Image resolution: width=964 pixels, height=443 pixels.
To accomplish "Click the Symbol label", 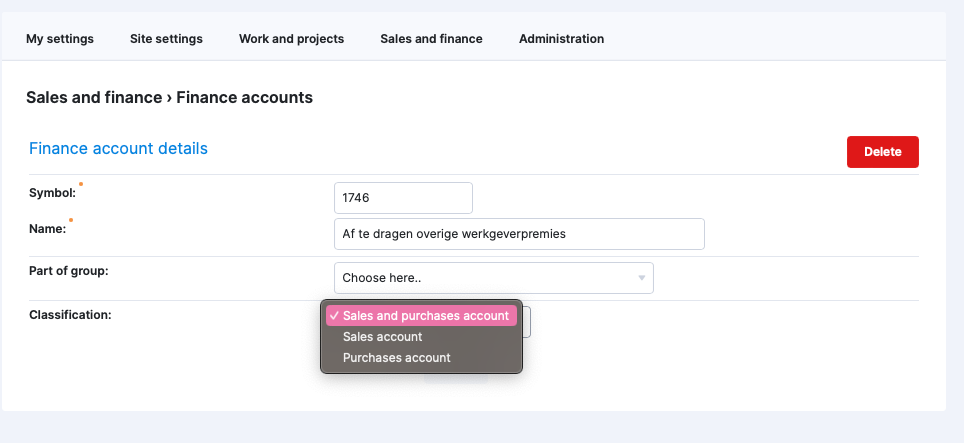I will tap(52, 192).
